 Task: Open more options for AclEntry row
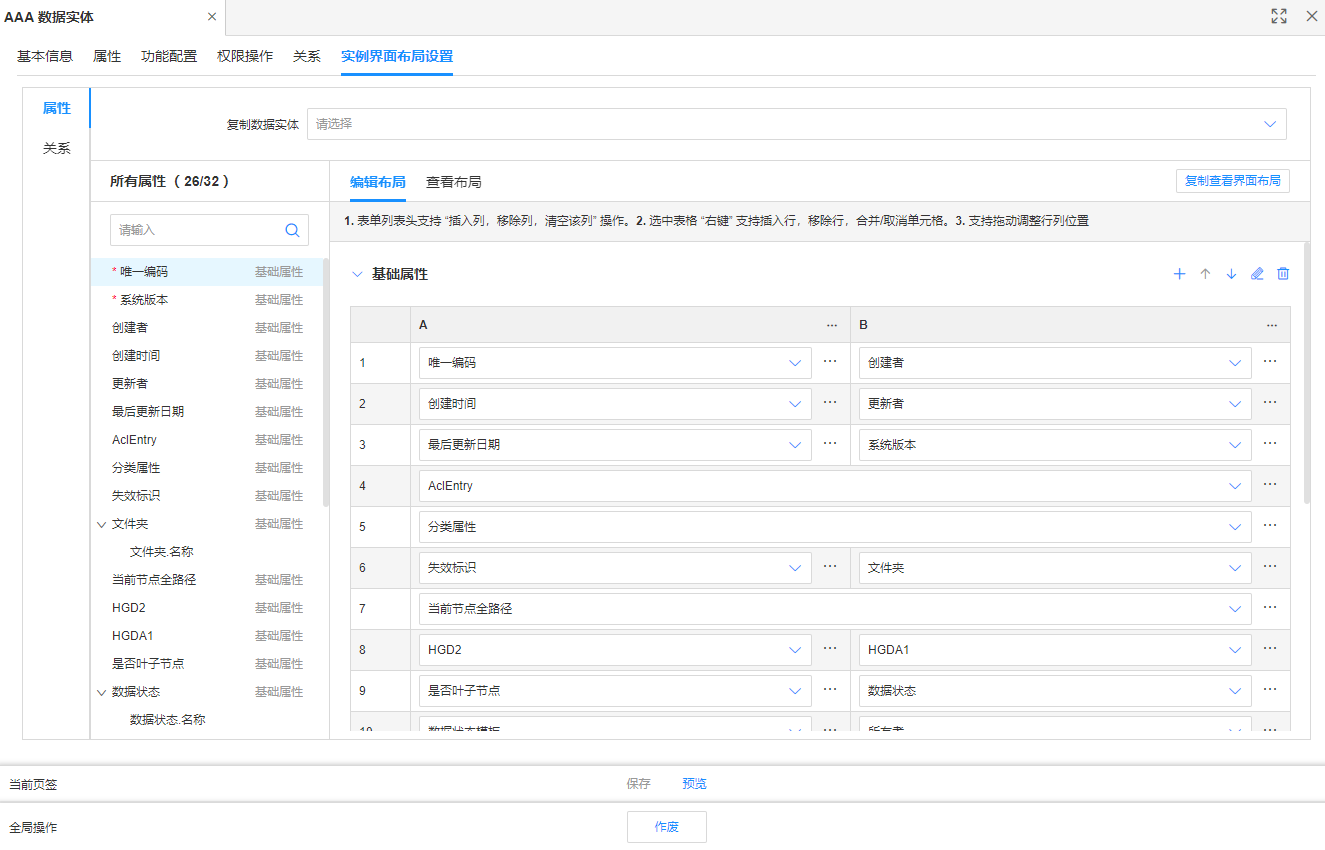[x=1270, y=484]
